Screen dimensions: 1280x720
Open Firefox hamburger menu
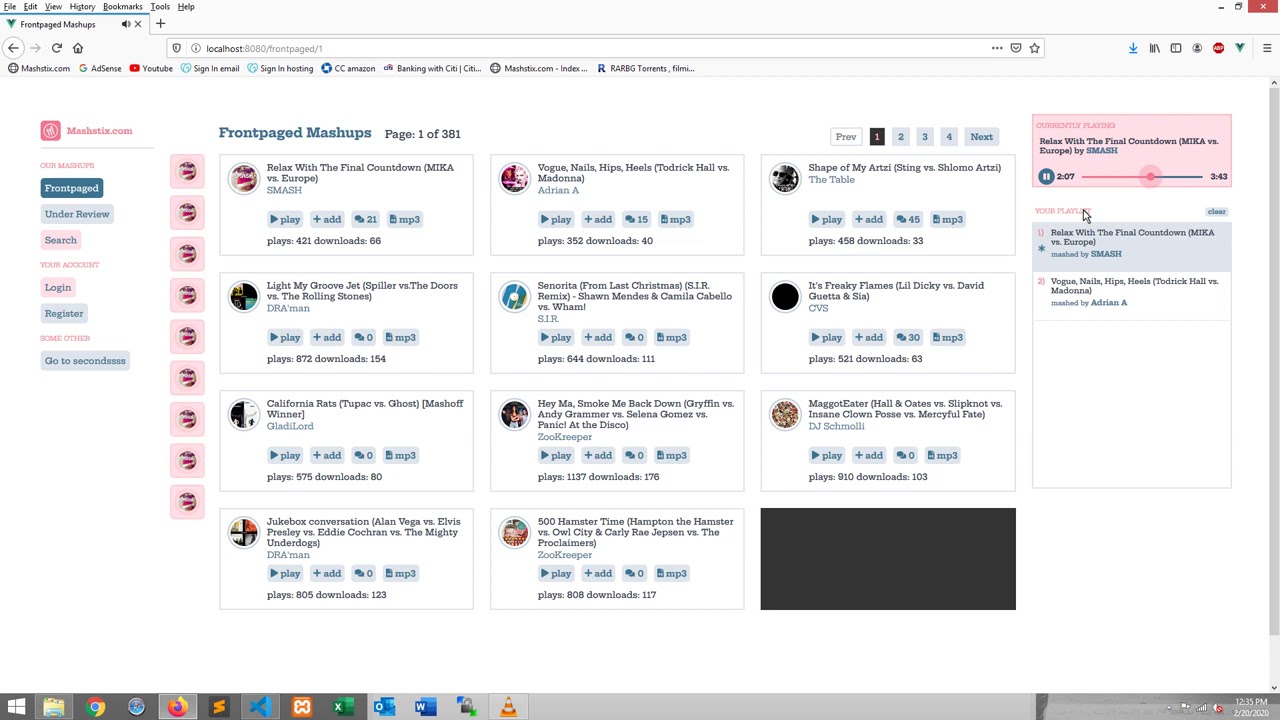1267,48
